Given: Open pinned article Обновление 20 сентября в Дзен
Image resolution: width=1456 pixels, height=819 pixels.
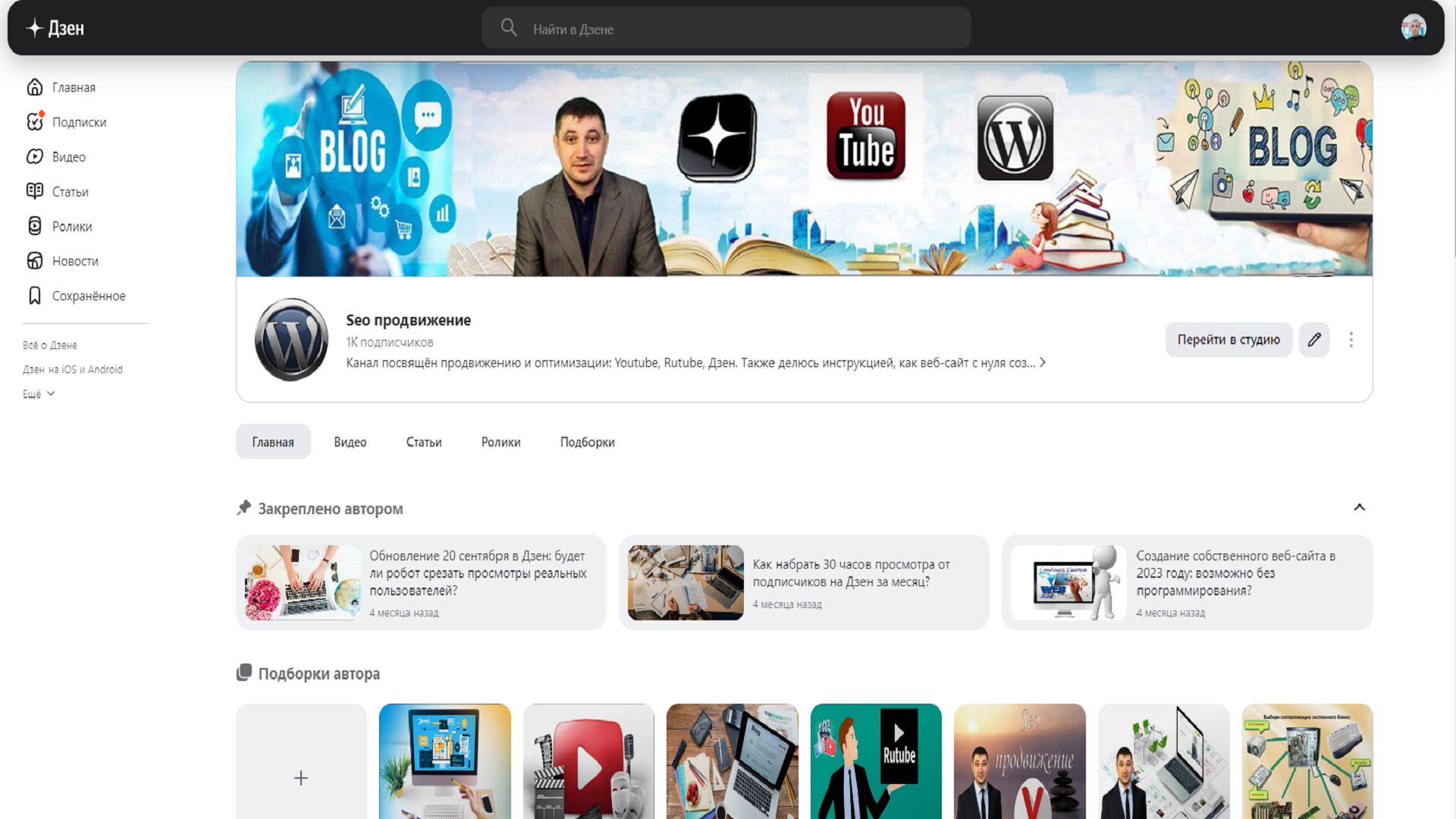Looking at the screenshot, I should [421, 582].
